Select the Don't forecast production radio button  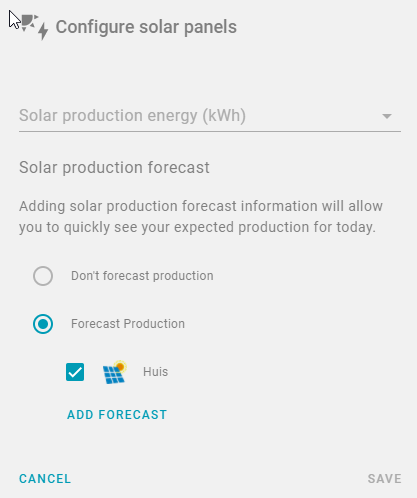pyautogui.click(x=43, y=276)
